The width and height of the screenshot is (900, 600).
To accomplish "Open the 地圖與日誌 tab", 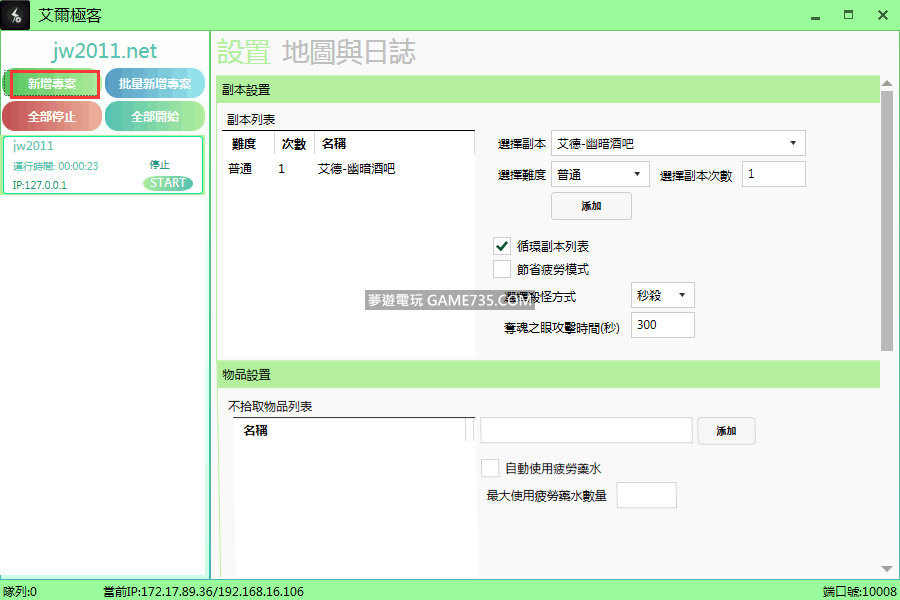I will [x=349, y=52].
